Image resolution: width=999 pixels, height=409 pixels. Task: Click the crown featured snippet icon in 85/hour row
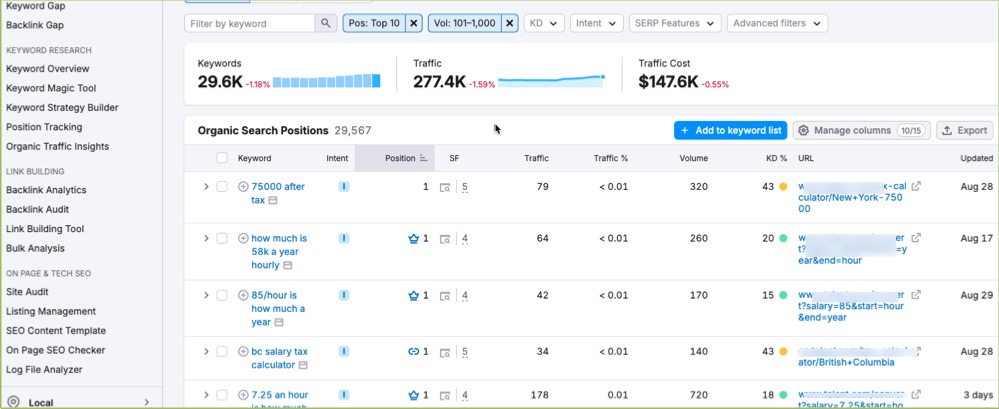click(413, 296)
